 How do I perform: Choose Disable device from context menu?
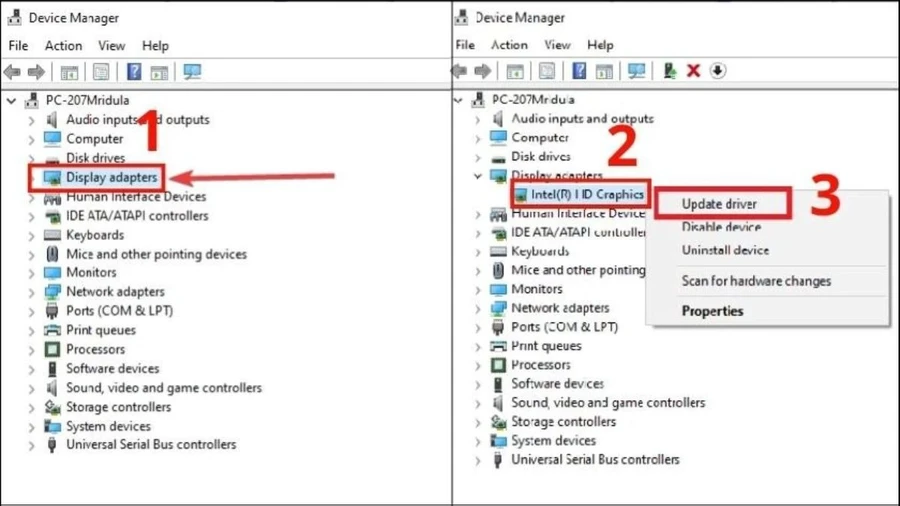click(721, 227)
